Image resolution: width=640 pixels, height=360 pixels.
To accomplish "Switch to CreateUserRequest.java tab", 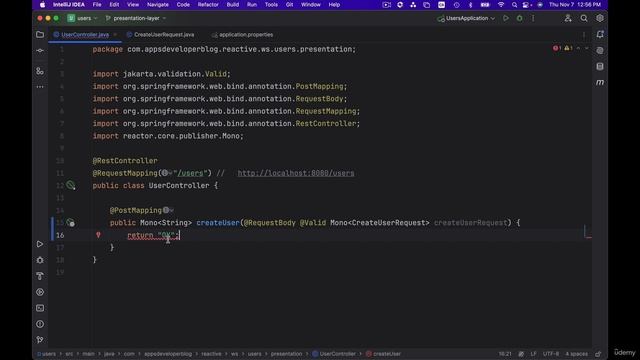I will click(x=164, y=35).
